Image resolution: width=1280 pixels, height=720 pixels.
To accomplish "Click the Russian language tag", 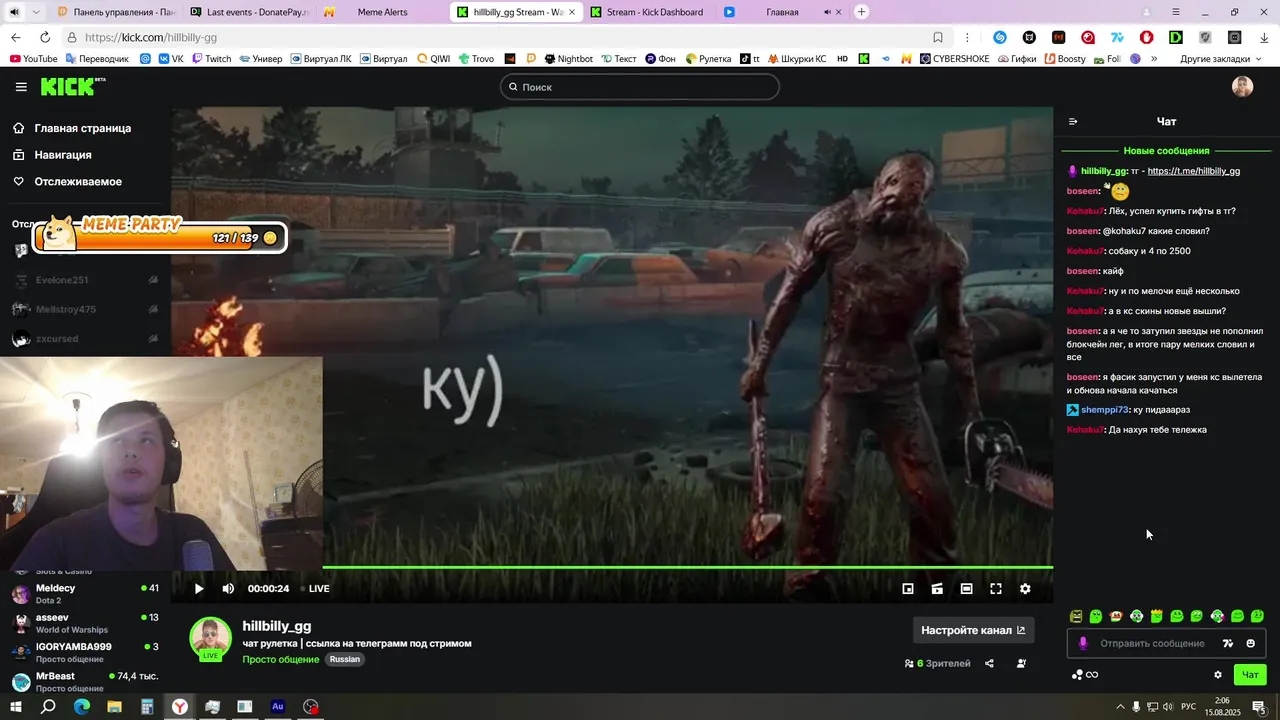I will click(345, 659).
